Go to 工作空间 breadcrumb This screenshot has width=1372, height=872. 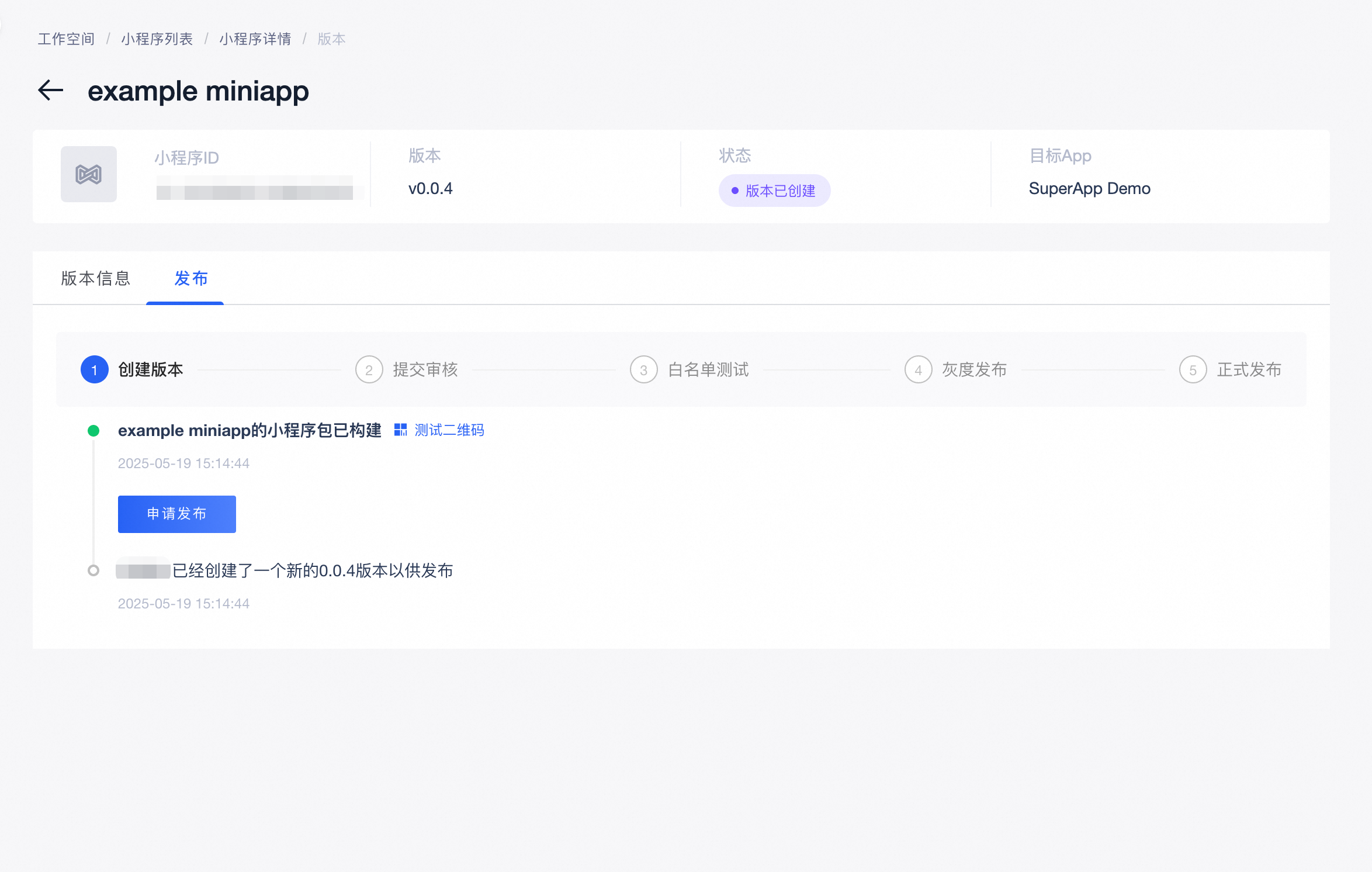66,39
